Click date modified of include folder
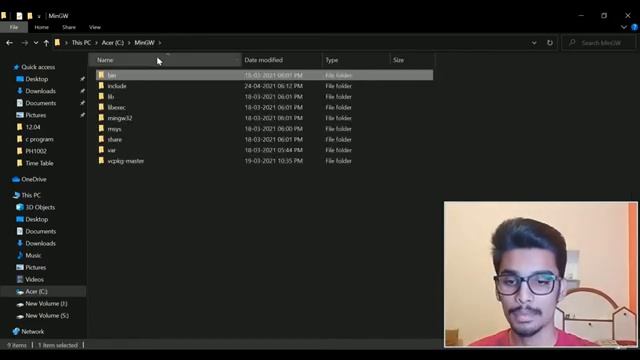This screenshot has height=360, width=640. click(x=273, y=86)
